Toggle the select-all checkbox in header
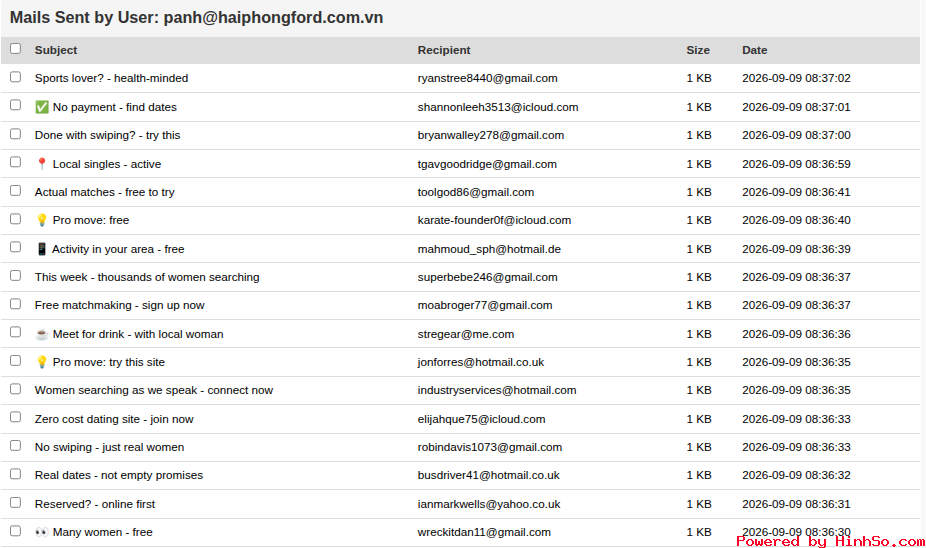Screen dimensions: 926x548 point(15,48)
